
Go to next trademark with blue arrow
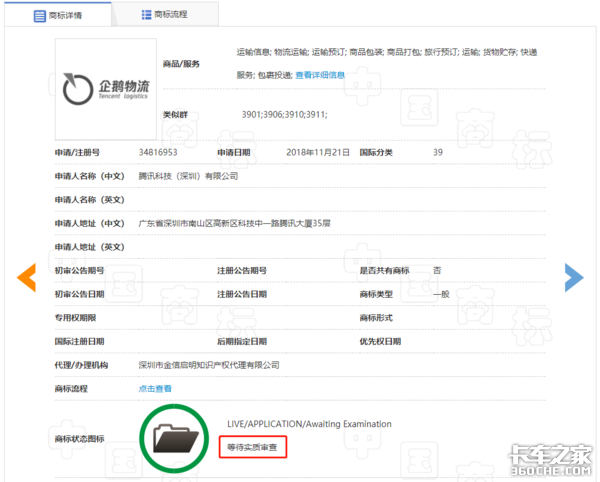tap(574, 277)
